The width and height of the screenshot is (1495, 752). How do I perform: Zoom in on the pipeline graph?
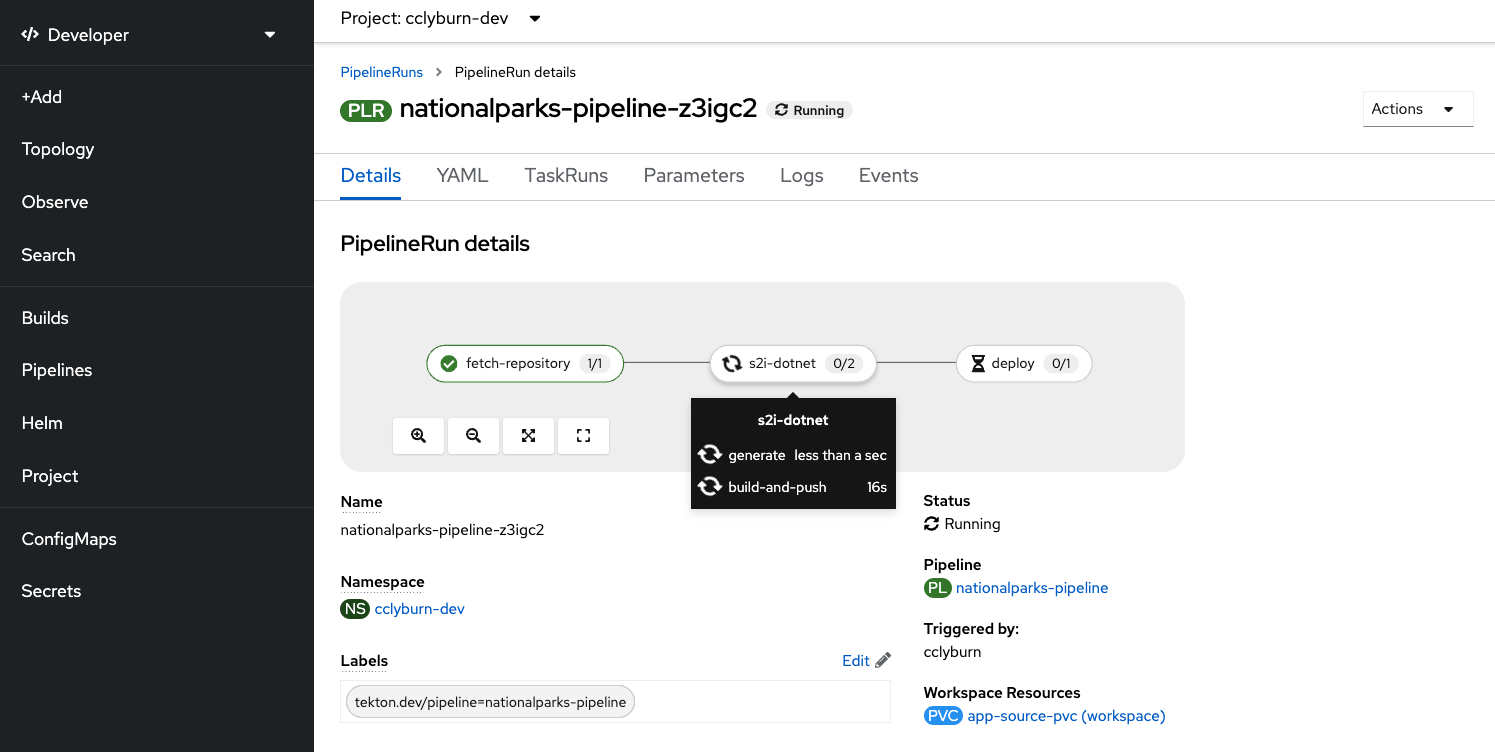419,436
